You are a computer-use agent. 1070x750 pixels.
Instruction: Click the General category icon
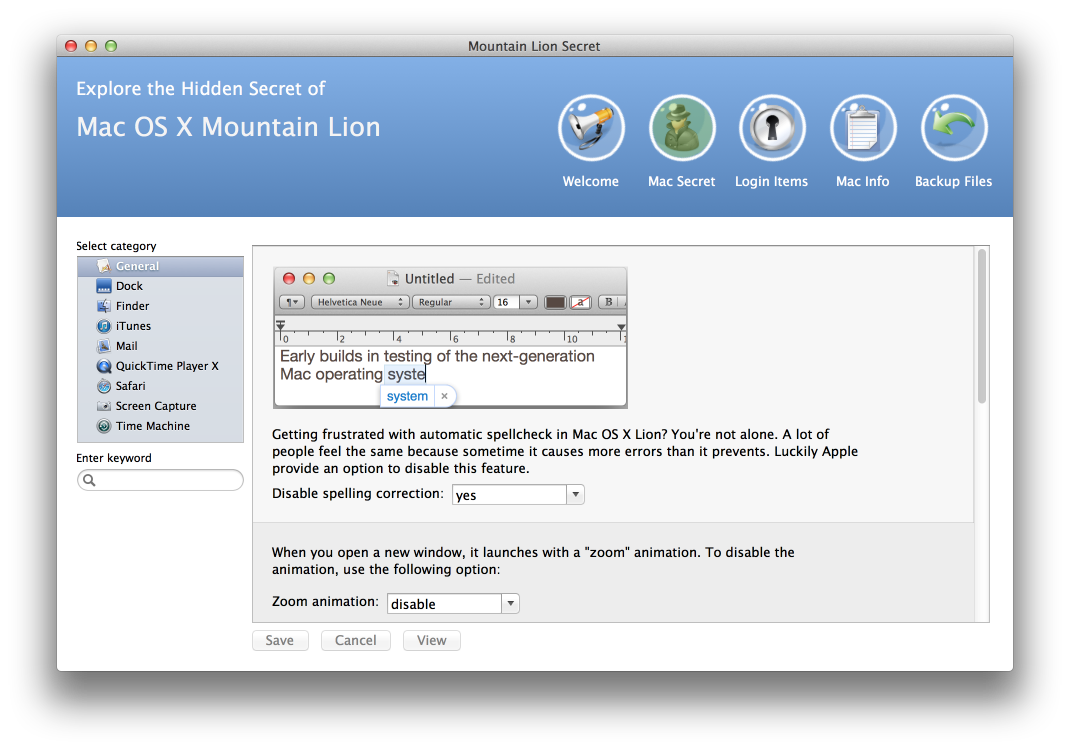pos(104,266)
